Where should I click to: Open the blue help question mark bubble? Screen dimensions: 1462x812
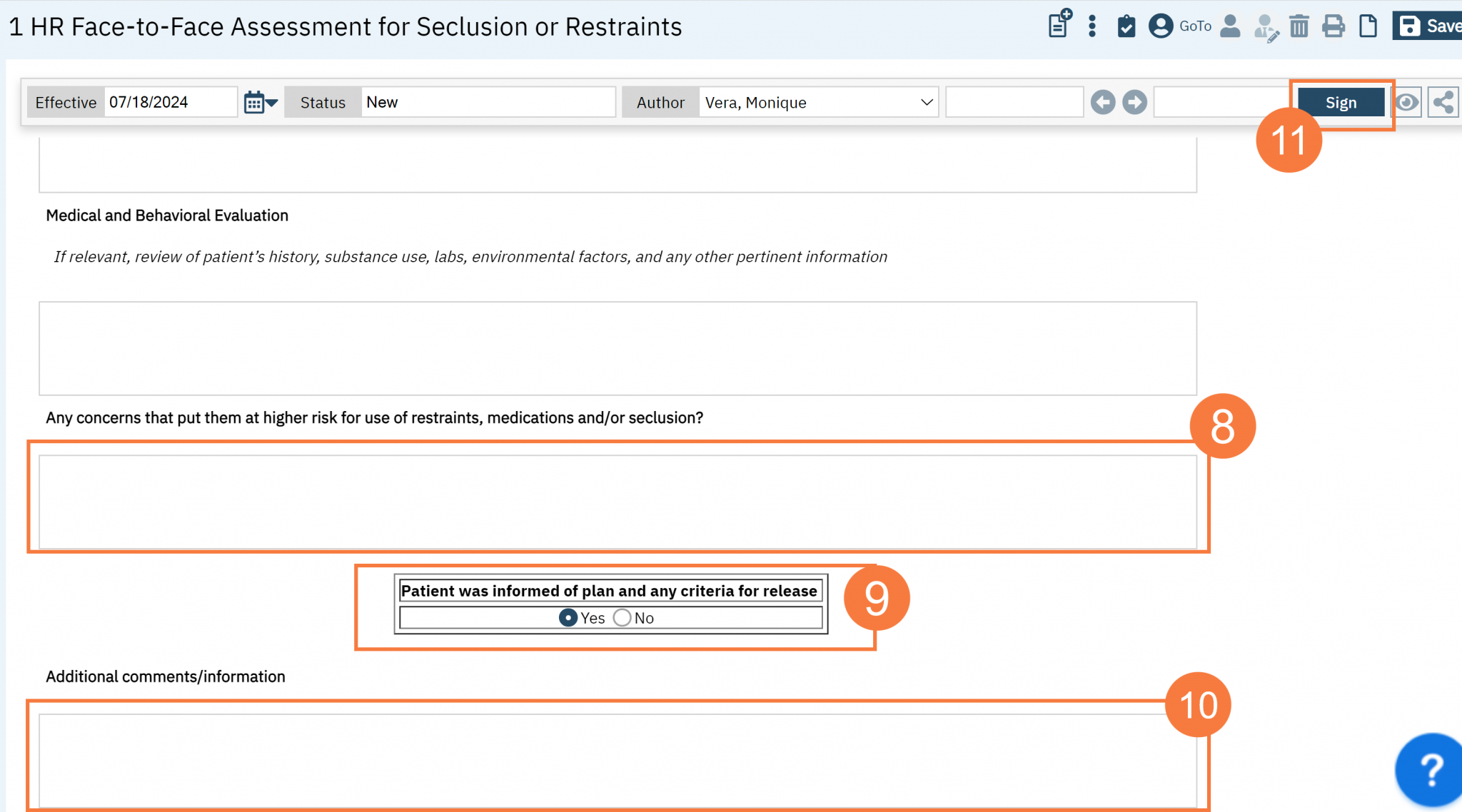coord(1430,770)
